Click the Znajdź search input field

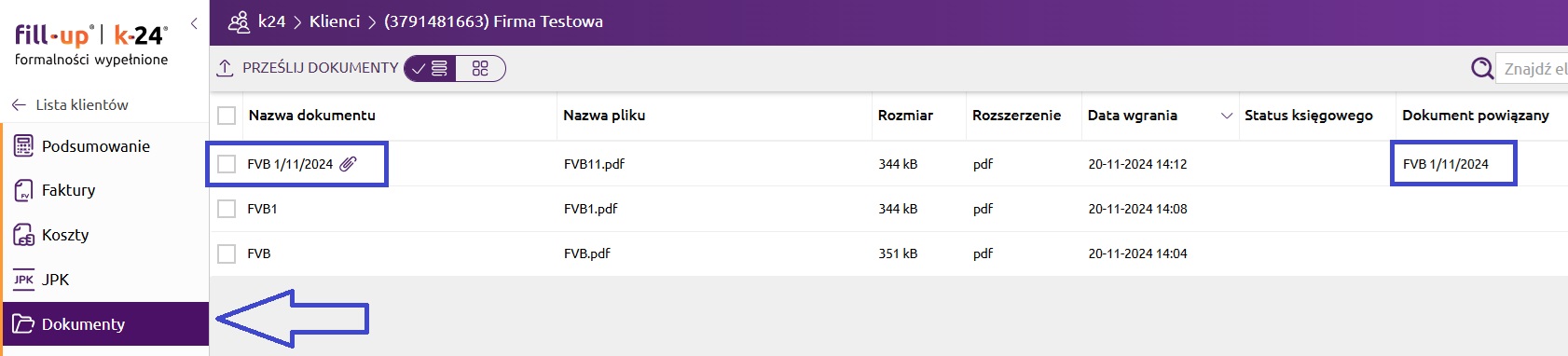[1532, 68]
